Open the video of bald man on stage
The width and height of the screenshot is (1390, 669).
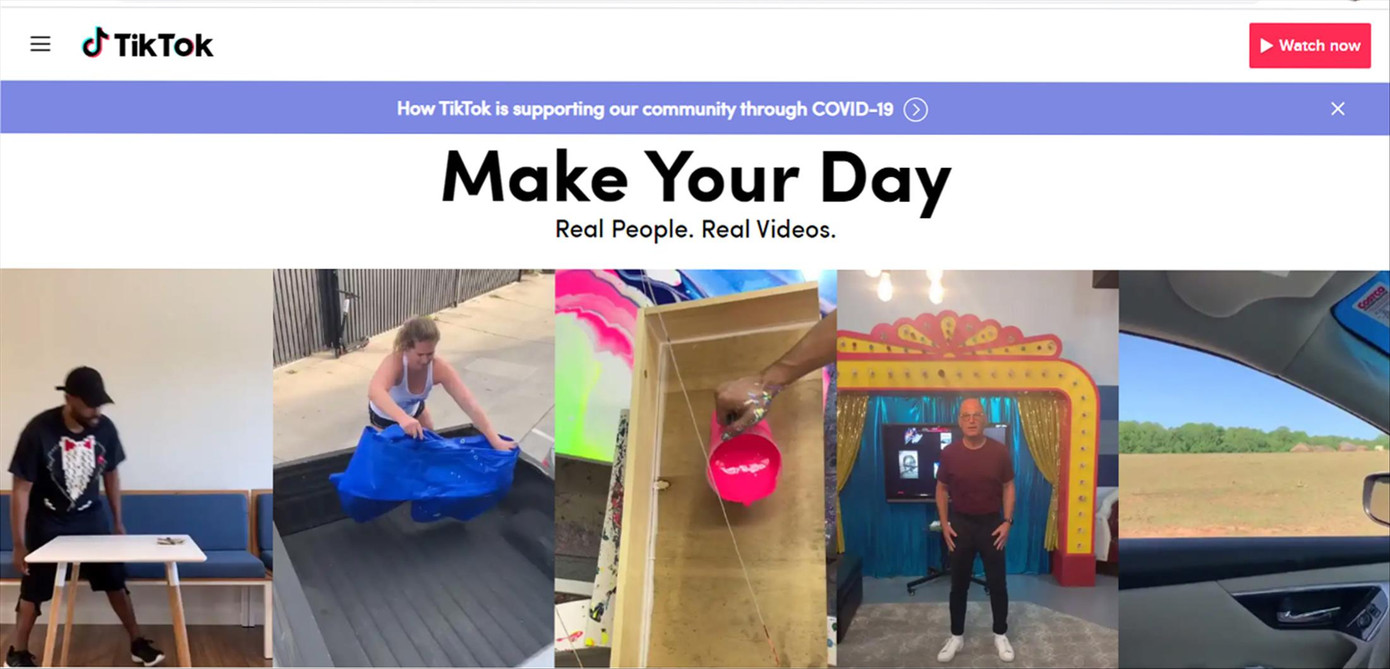pyautogui.click(x=978, y=468)
